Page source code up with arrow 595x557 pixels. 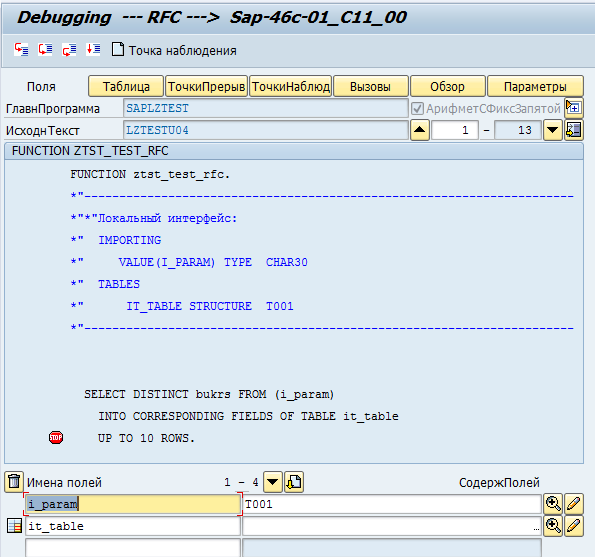click(419, 130)
